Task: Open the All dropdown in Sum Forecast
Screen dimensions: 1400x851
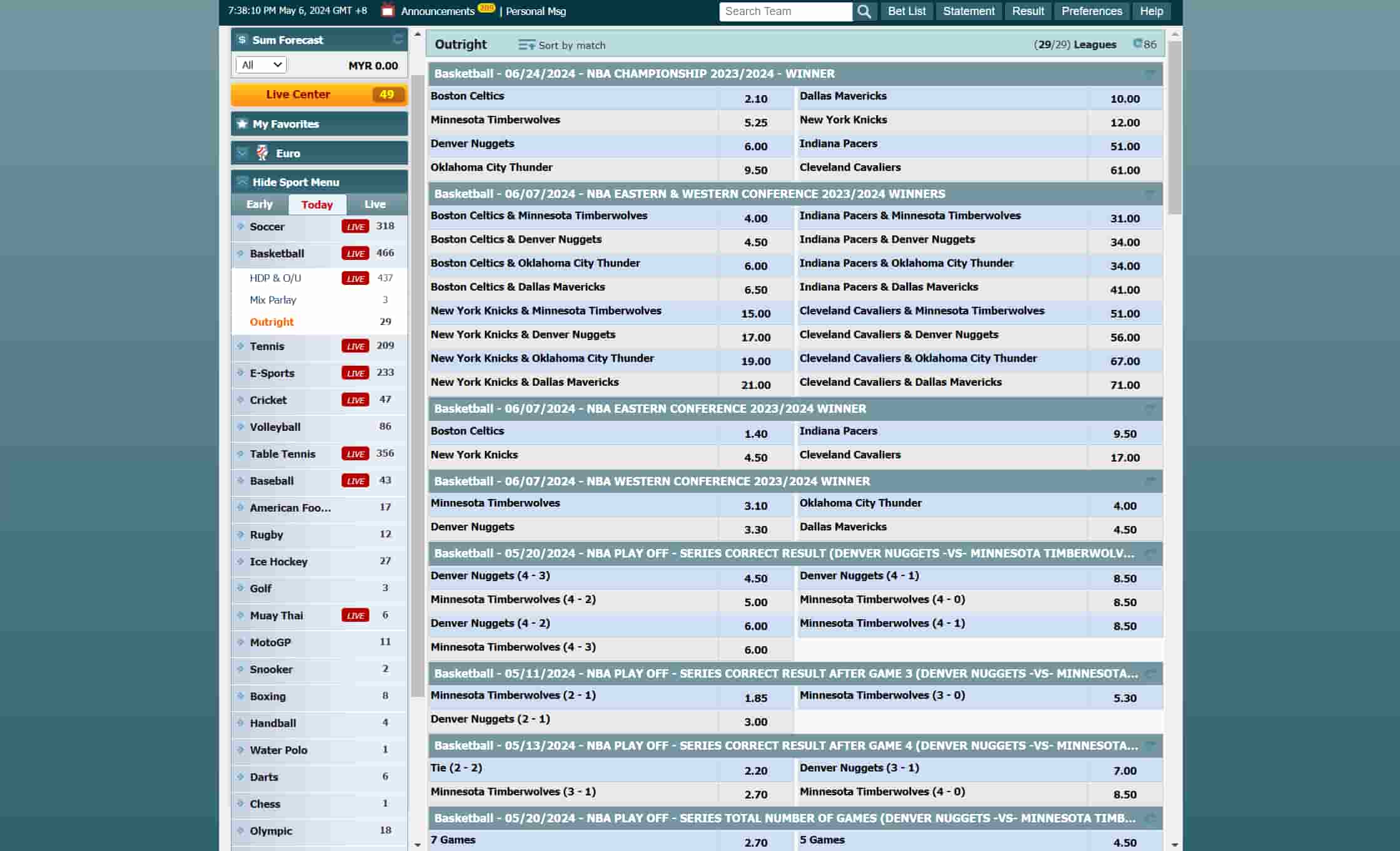Action: tap(261, 64)
